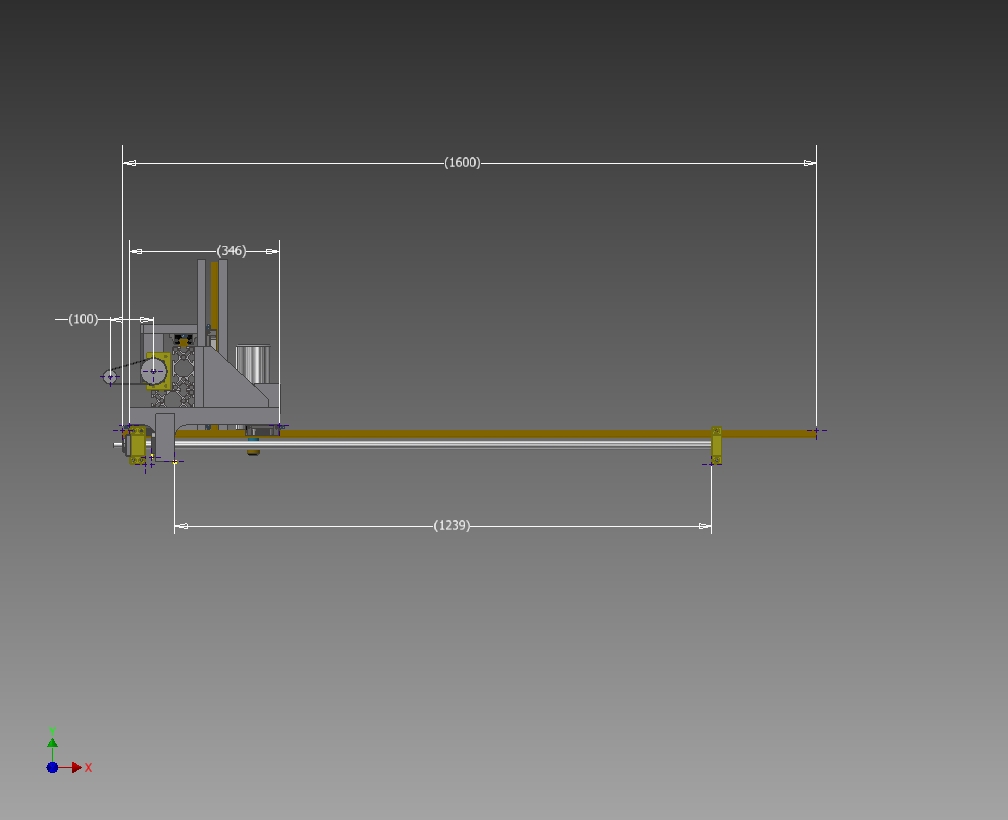Select the long brown horizontal beam
1008x820 pixels.
pyautogui.click(x=500, y=433)
